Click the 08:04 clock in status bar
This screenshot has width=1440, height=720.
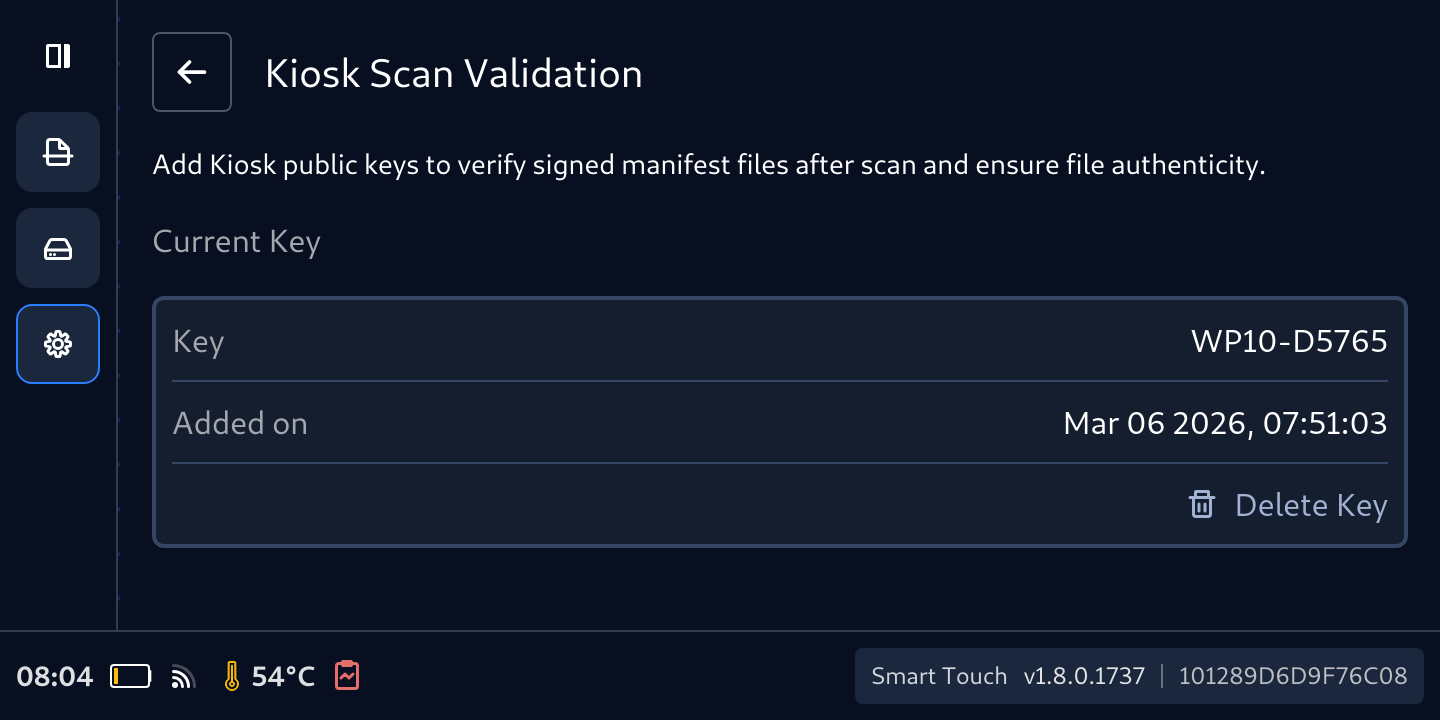[x=55, y=677]
